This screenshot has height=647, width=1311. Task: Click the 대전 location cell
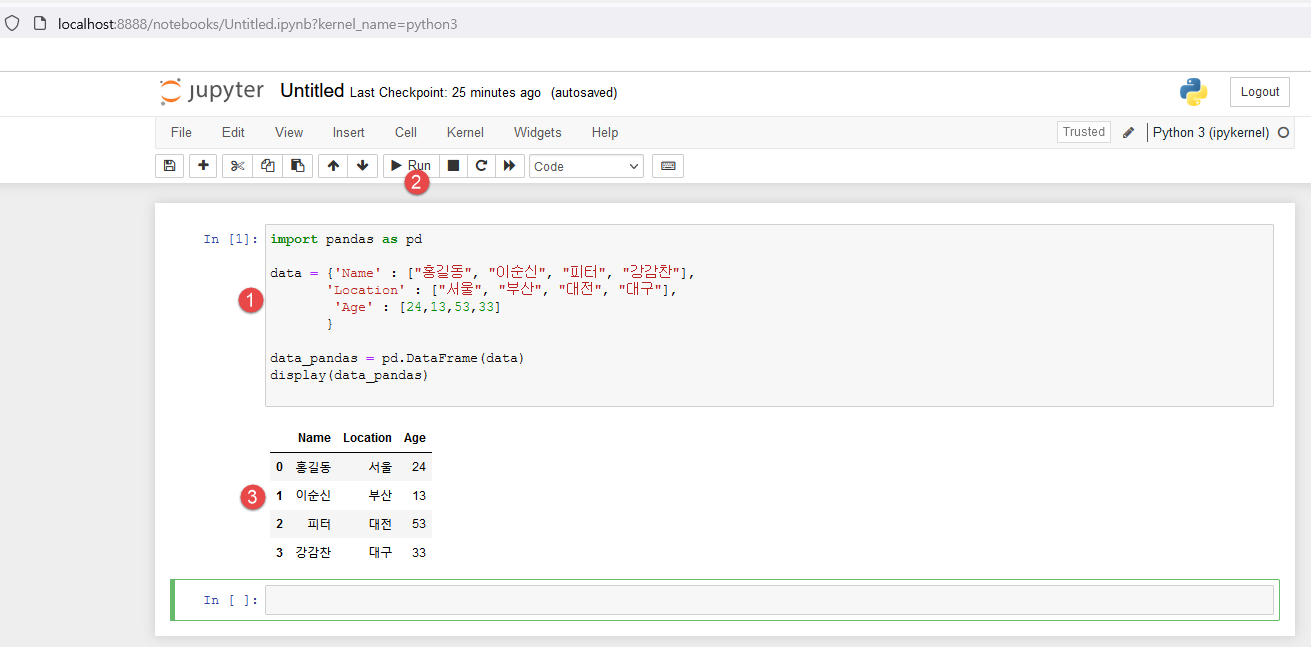(x=380, y=524)
